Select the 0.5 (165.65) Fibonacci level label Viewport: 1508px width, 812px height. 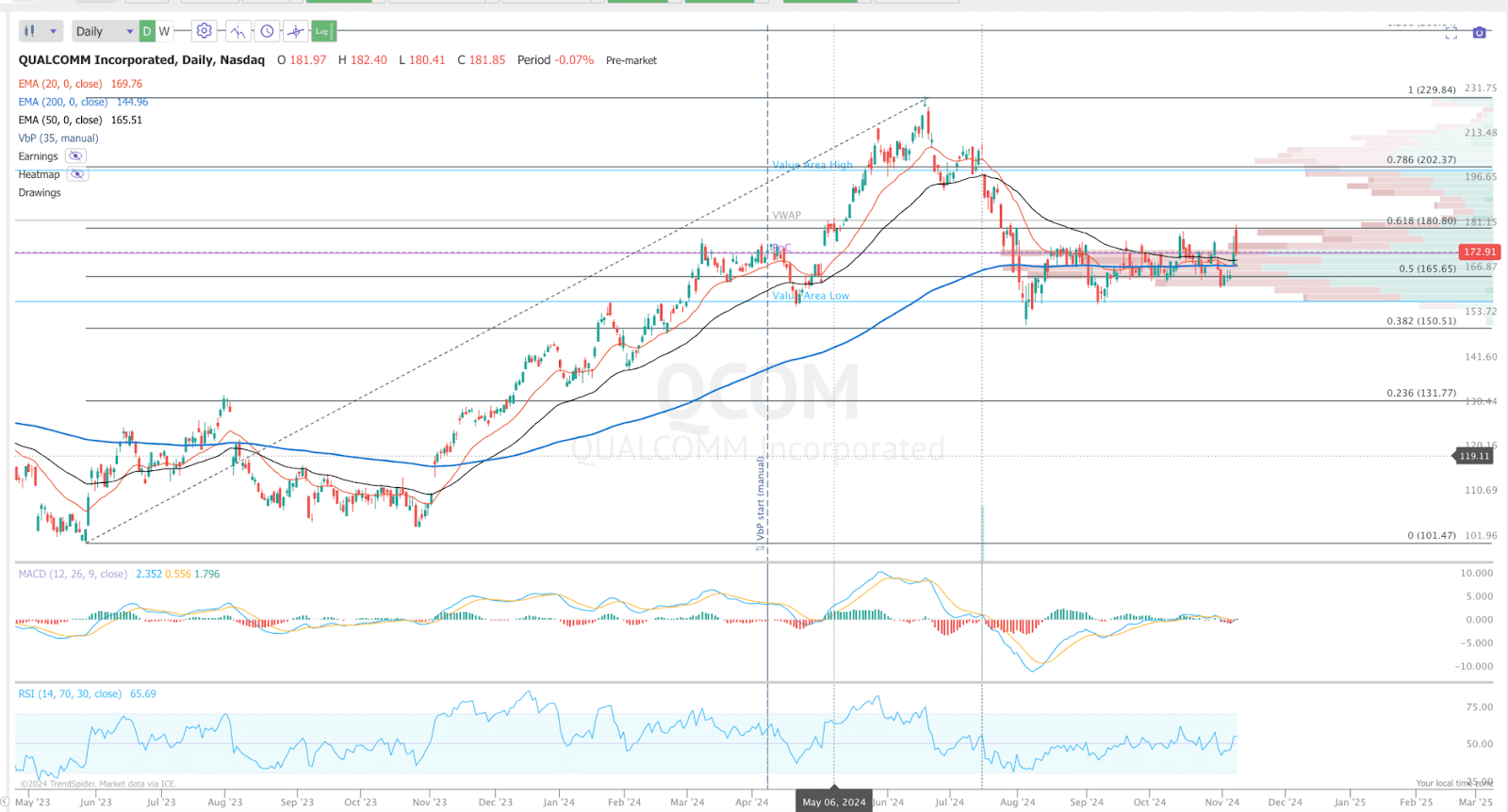pyautogui.click(x=1428, y=268)
